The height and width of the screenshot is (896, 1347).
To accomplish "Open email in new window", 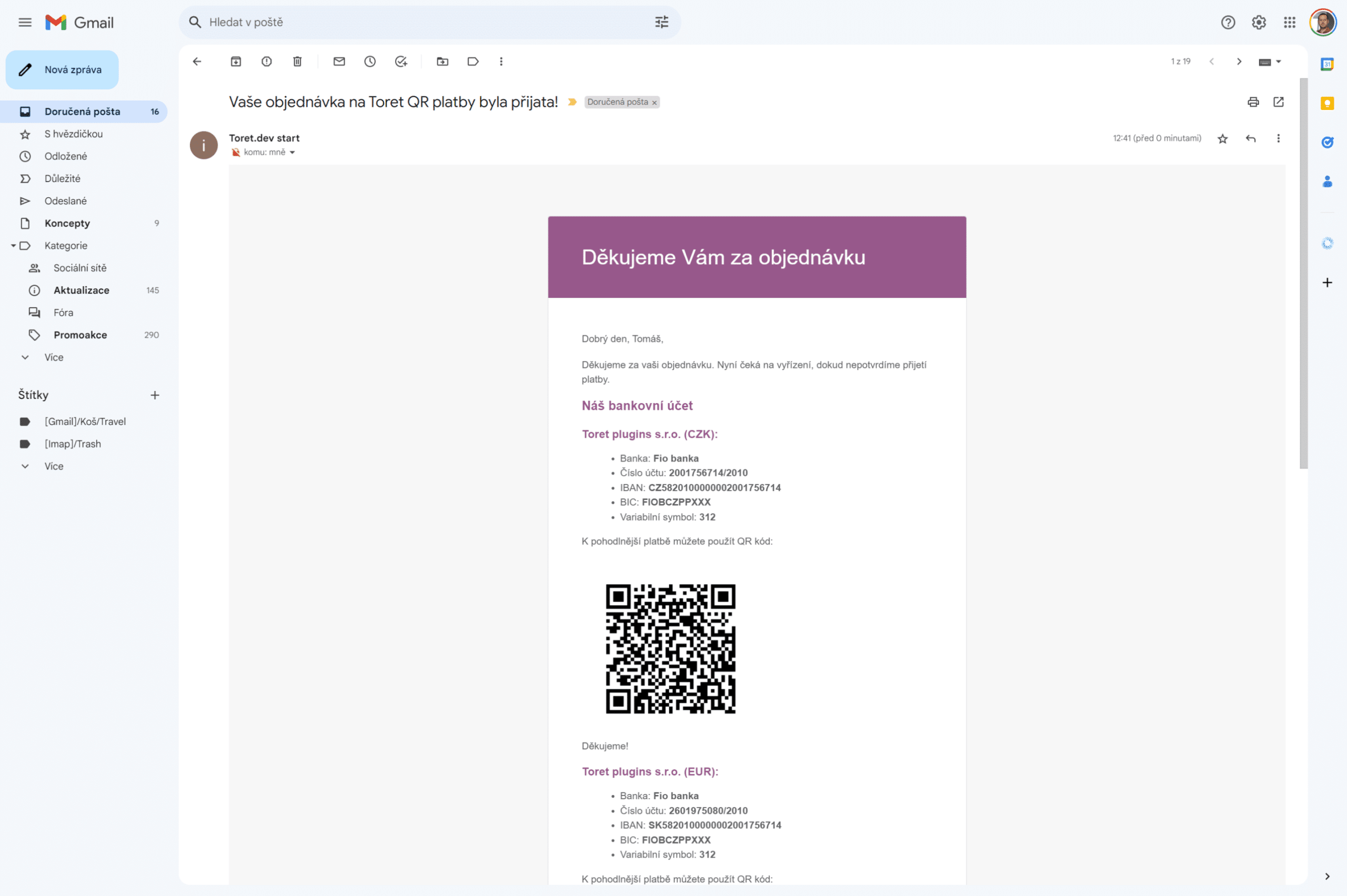I will tap(1279, 102).
